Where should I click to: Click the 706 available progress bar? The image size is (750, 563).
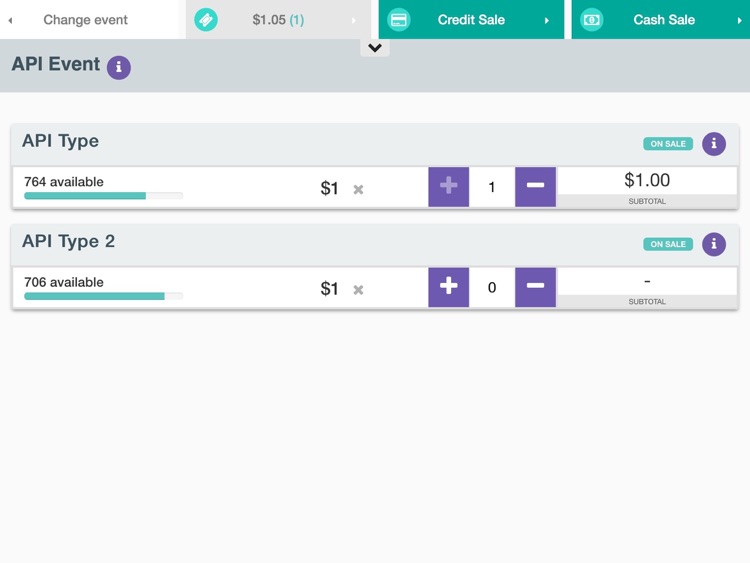click(103, 296)
